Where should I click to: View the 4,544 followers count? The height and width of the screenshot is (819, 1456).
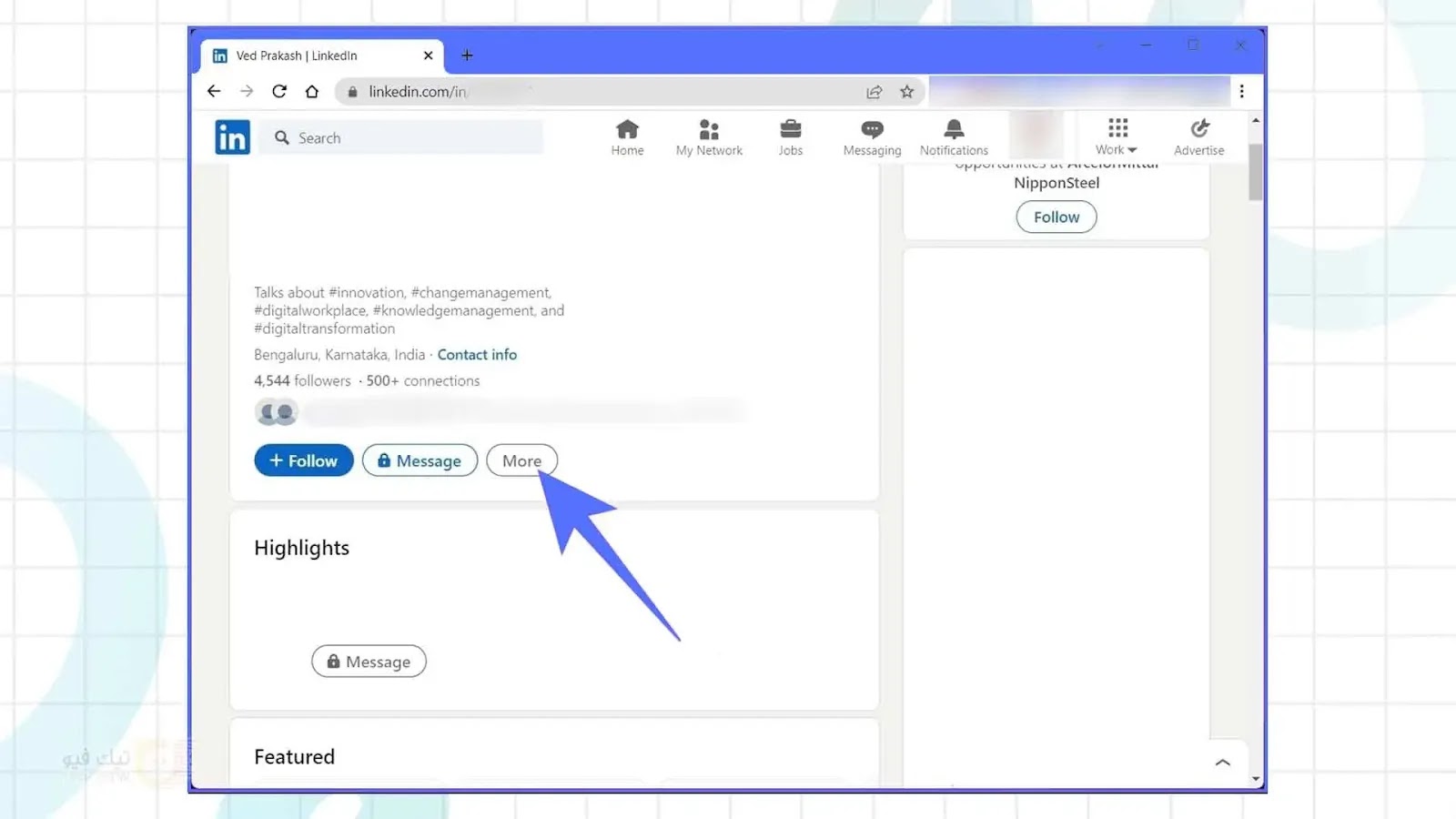click(x=302, y=380)
